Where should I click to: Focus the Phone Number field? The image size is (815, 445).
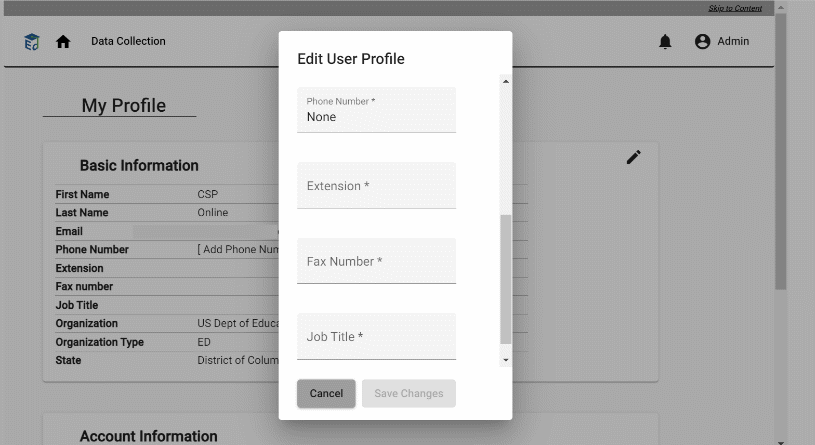pos(376,116)
